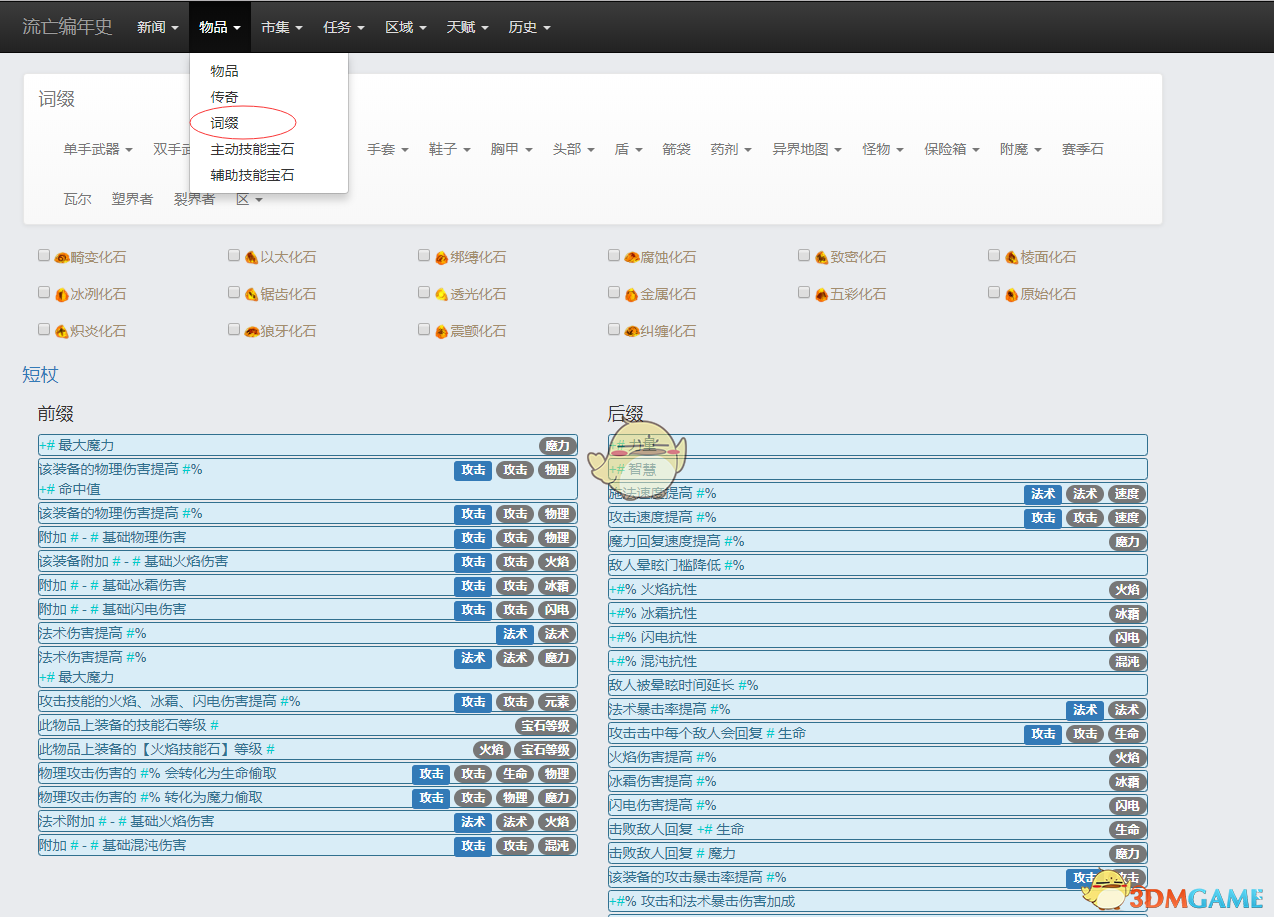1274x917 pixels.
Task: Click the 狼牙化石 fossil icon
Action: pos(252,331)
